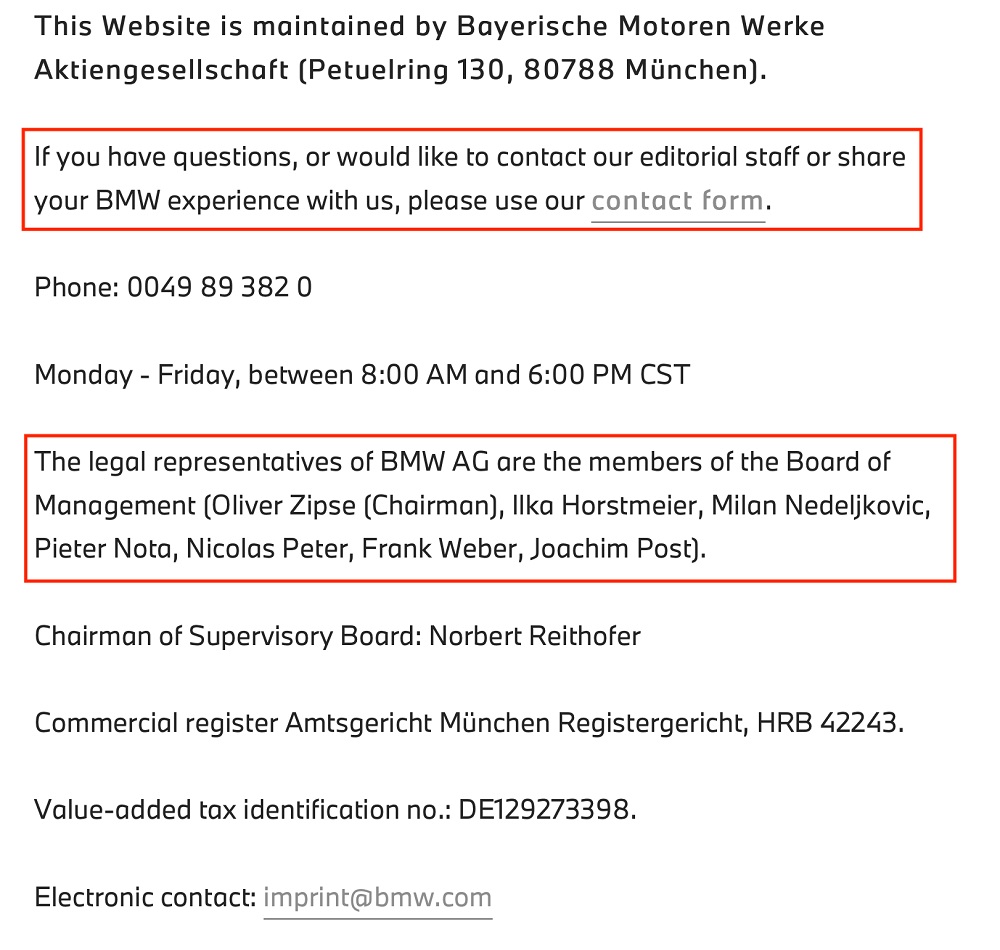This screenshot has width=1000, height=950.
Task: Click the imprint@bmw.com email link
Action: 378,898
